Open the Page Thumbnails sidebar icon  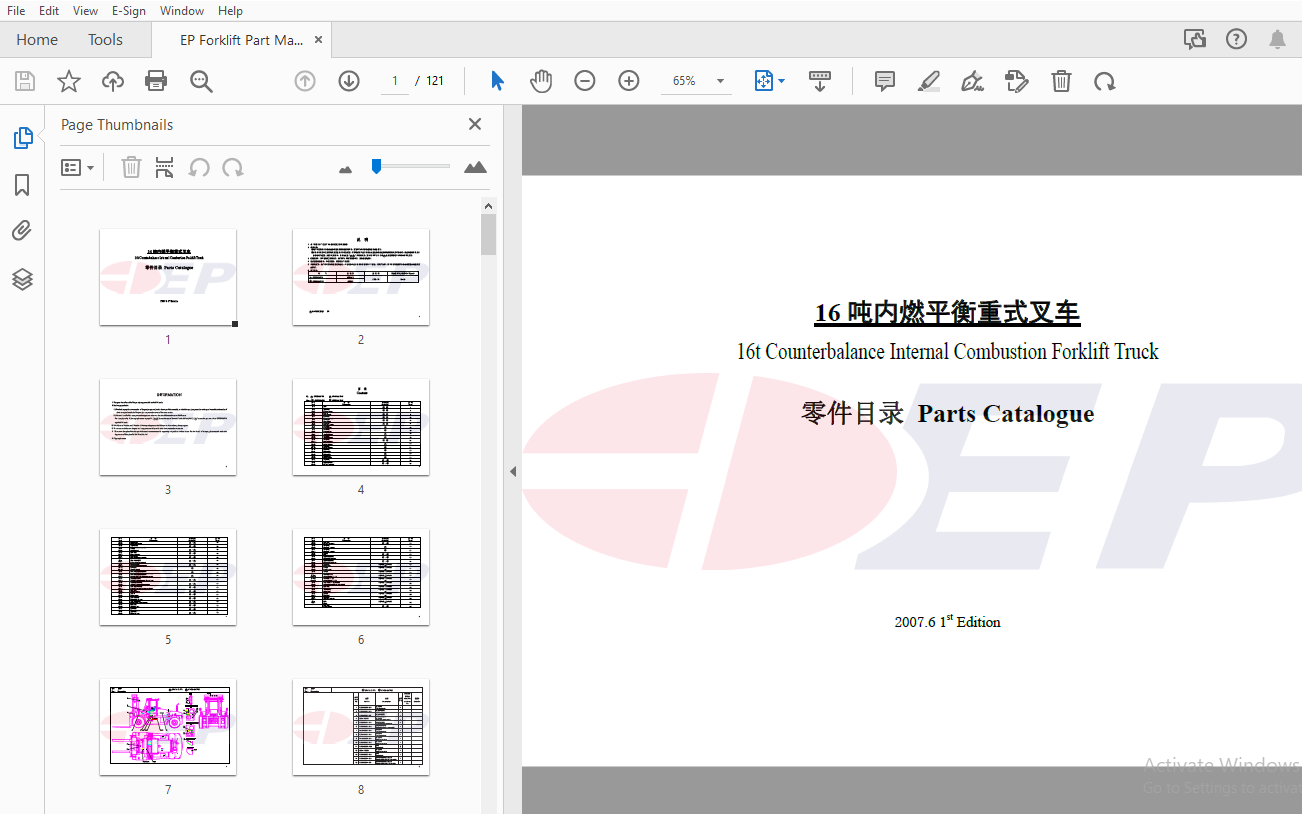[22, 138]
